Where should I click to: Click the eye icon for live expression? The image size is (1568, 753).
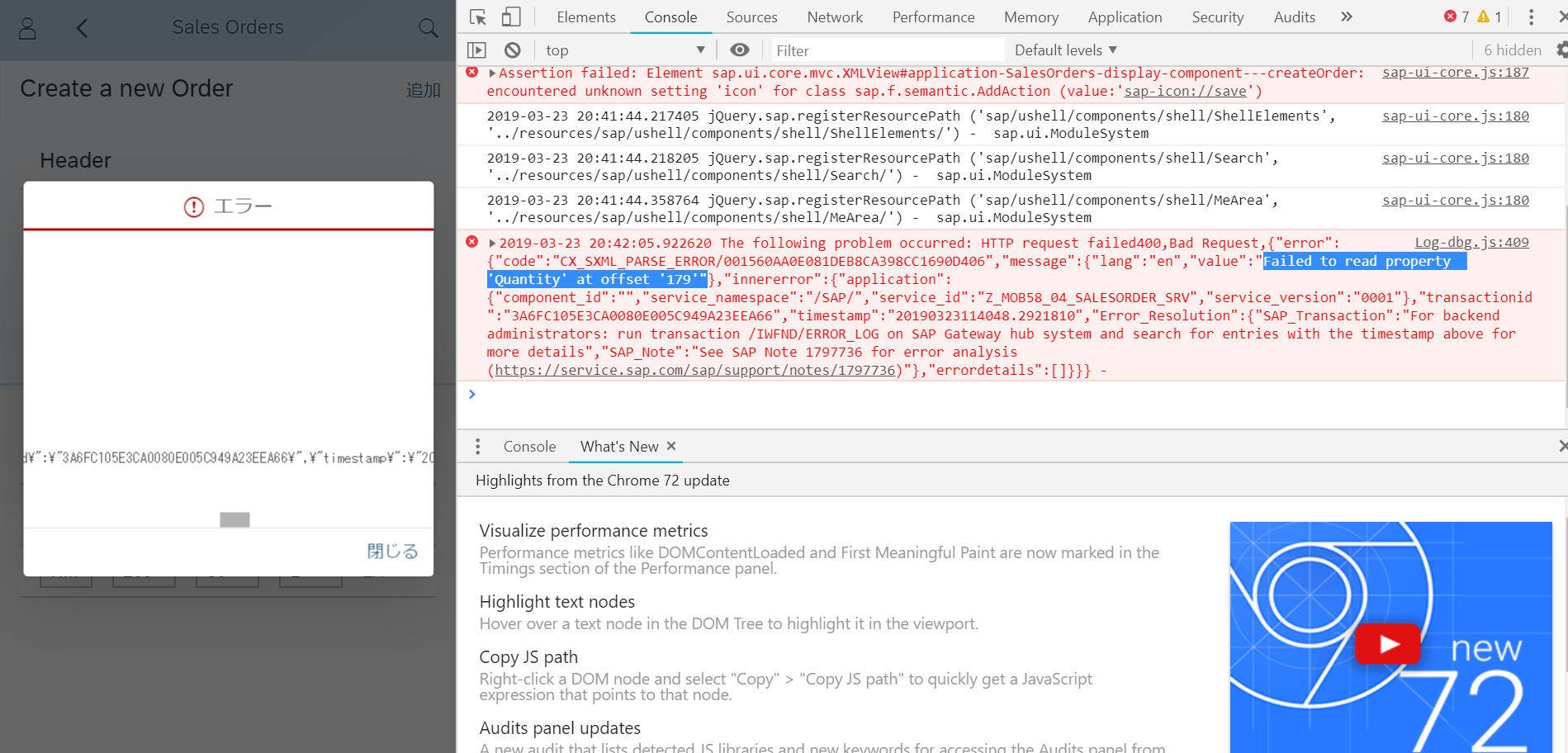click(740, 50)
